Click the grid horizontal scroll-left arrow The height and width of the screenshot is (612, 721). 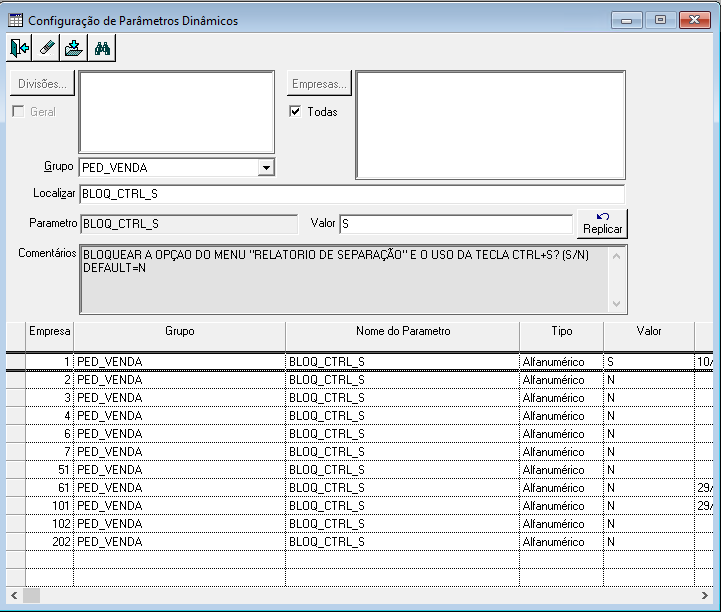(14, 595)
